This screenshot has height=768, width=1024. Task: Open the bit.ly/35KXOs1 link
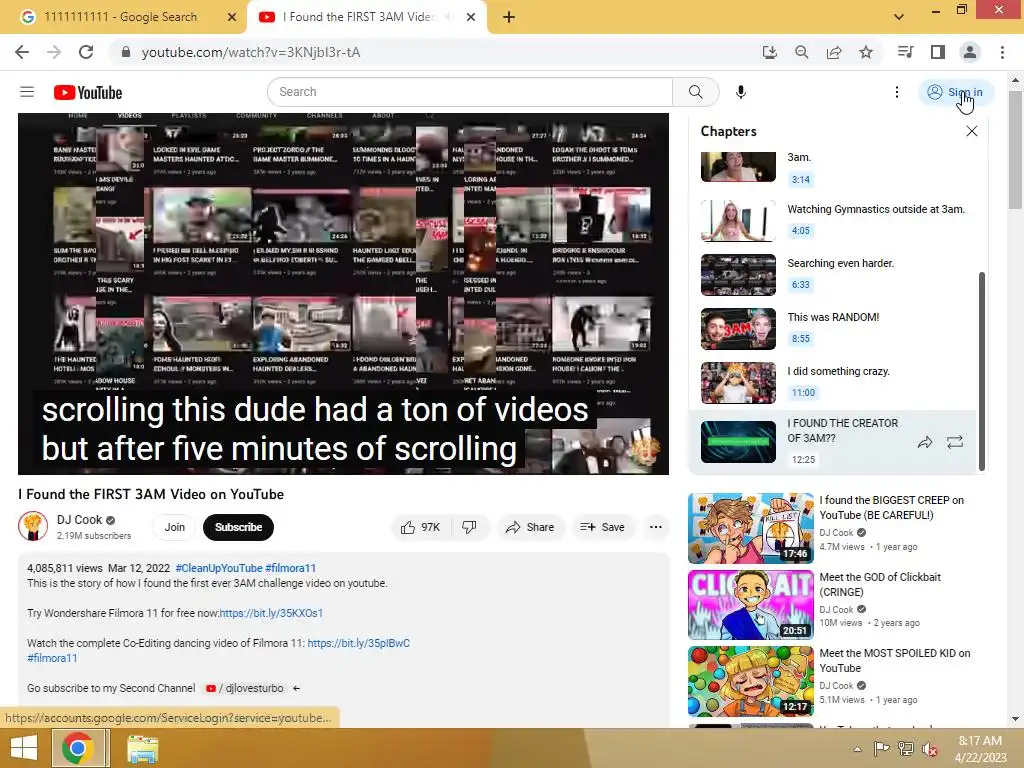tap(271, 613)
